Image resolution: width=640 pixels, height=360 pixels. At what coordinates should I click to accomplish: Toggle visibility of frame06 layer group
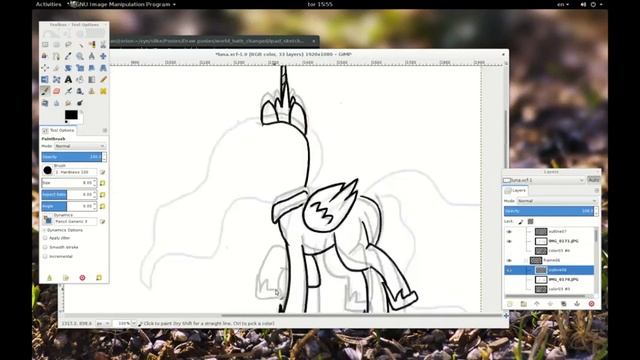tap(509, 260)
